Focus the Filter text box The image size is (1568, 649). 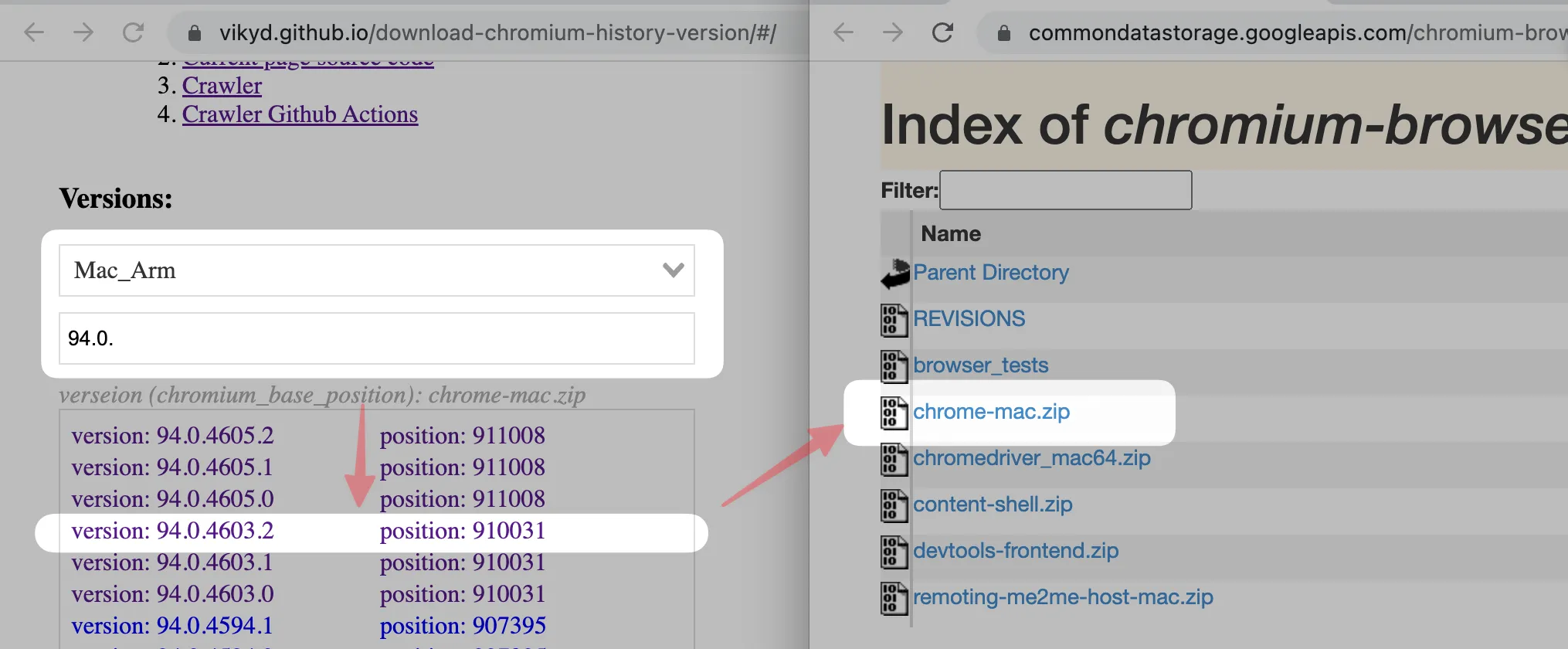[x=1065, y=190]
